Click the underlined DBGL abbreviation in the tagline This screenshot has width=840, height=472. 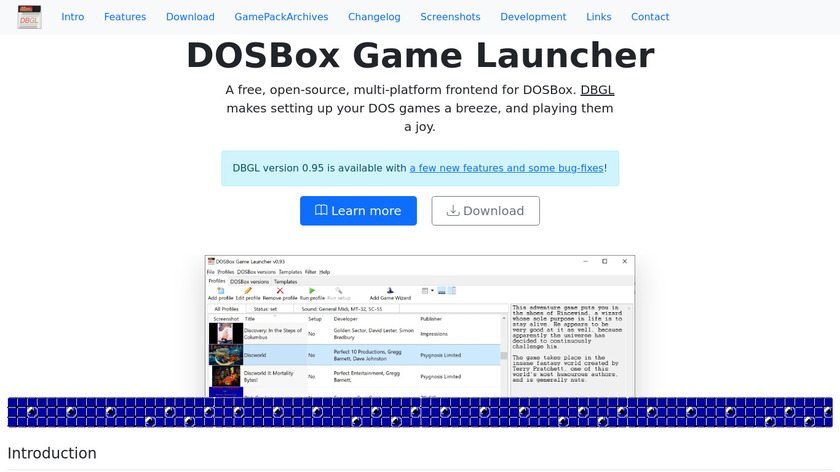tap(597, 89)
